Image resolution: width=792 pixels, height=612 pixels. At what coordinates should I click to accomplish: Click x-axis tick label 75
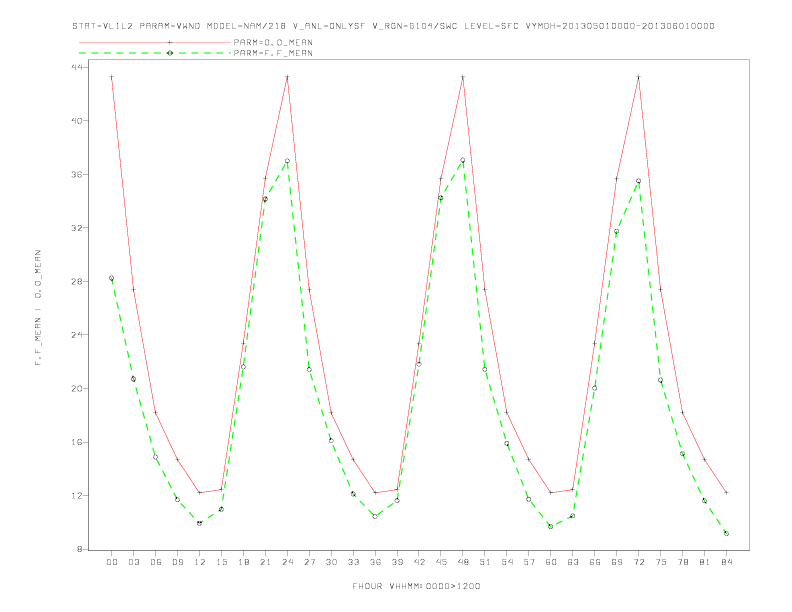point(661,562)
